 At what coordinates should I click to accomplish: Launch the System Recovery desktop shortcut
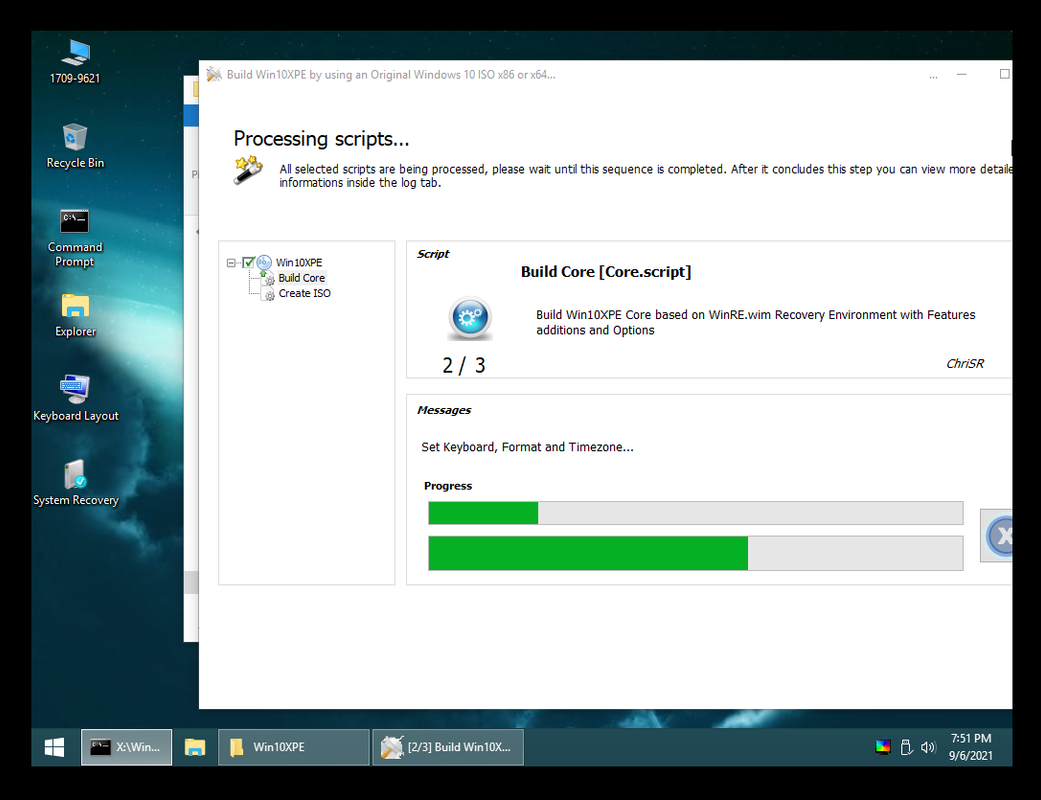(x=75, y=483)
